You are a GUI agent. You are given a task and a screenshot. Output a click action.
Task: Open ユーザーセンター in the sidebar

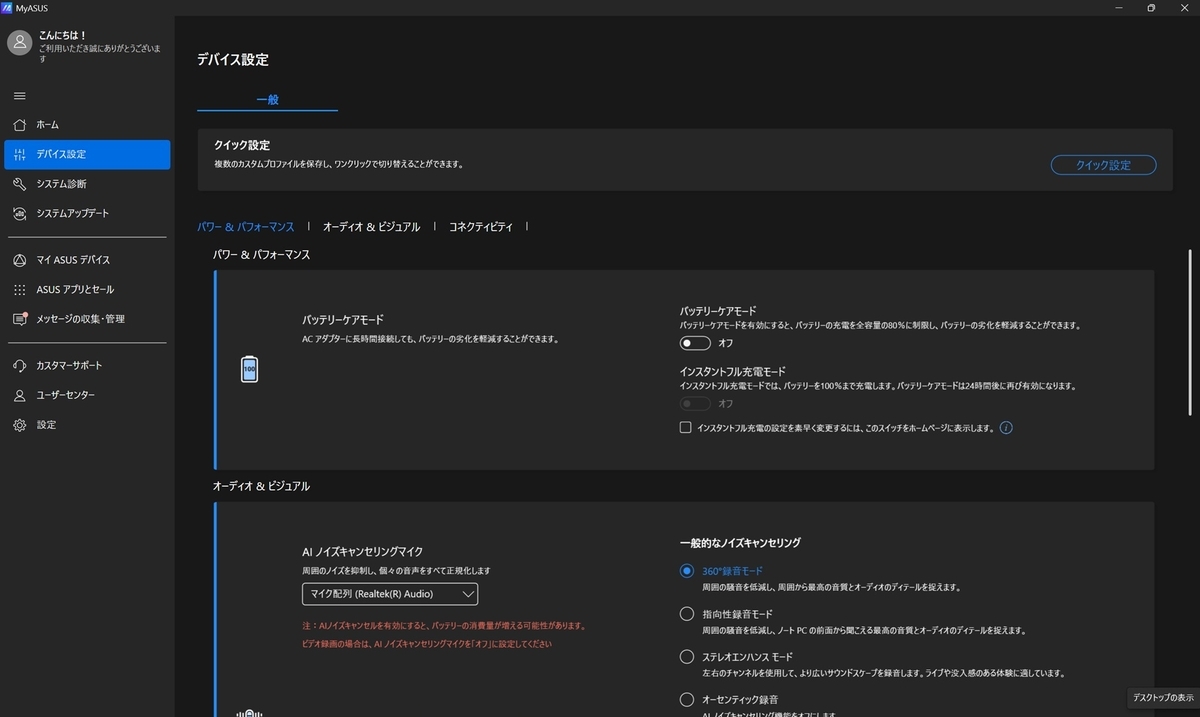(x=87, y=395)
